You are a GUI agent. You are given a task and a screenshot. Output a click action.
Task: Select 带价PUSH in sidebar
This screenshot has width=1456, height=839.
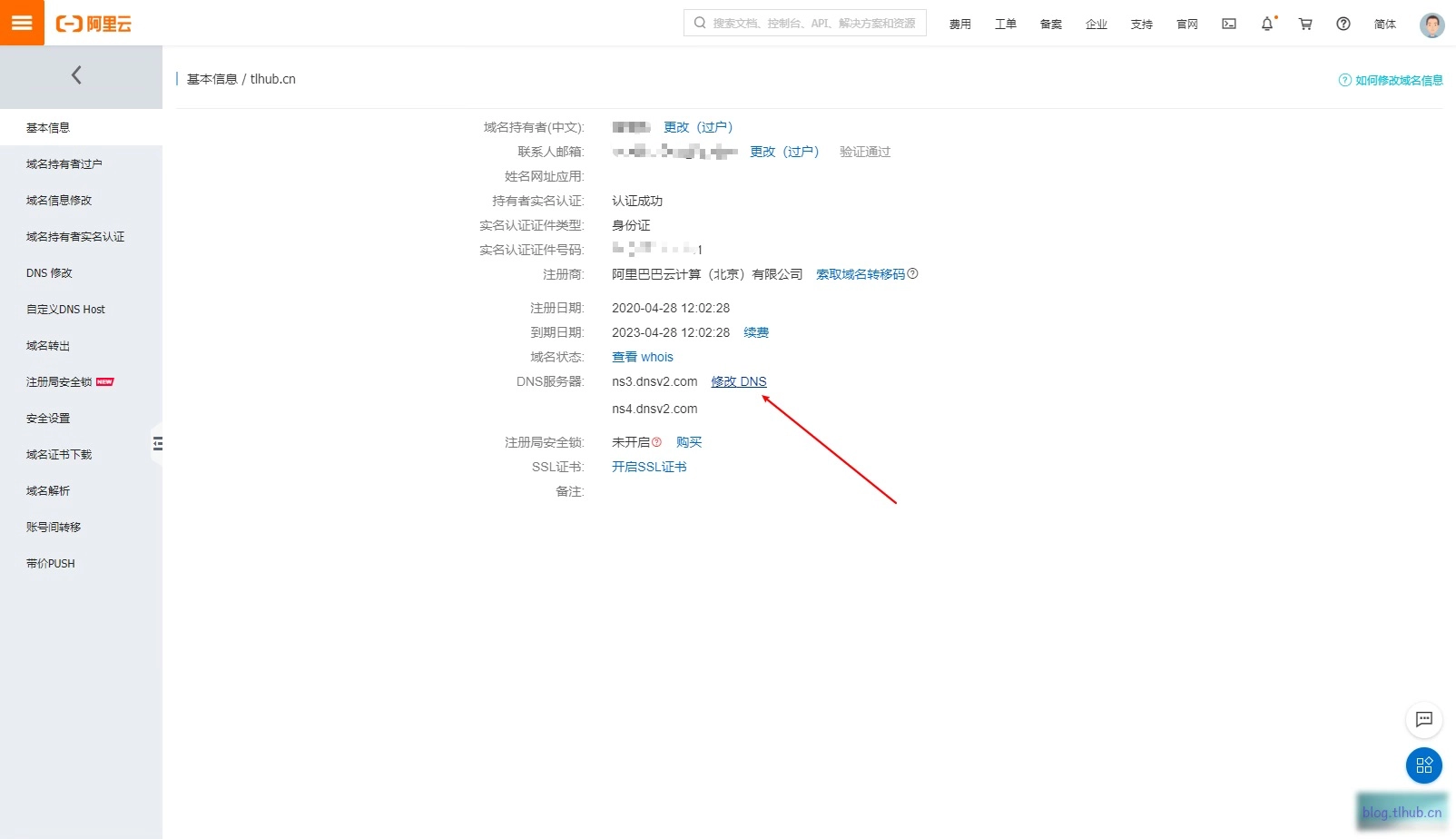point(81,563)
